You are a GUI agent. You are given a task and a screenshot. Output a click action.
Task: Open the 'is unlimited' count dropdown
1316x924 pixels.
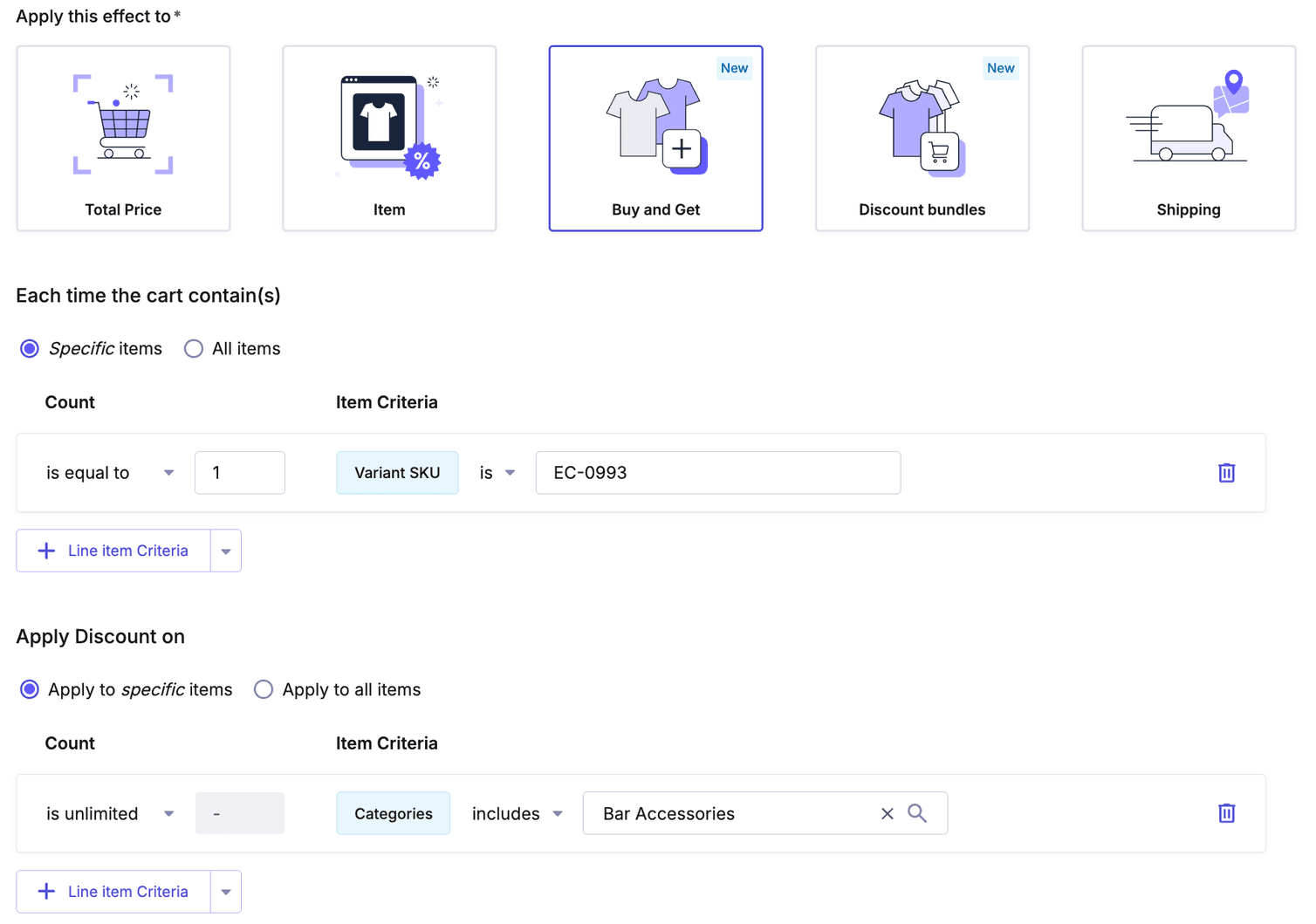pos(110,814)
